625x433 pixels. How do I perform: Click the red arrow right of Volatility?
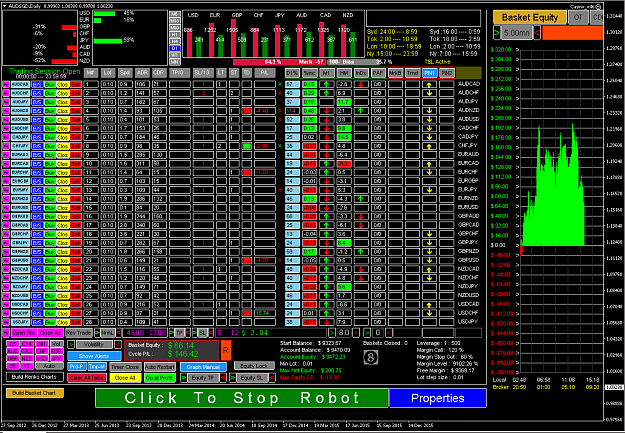click(118, 344)
